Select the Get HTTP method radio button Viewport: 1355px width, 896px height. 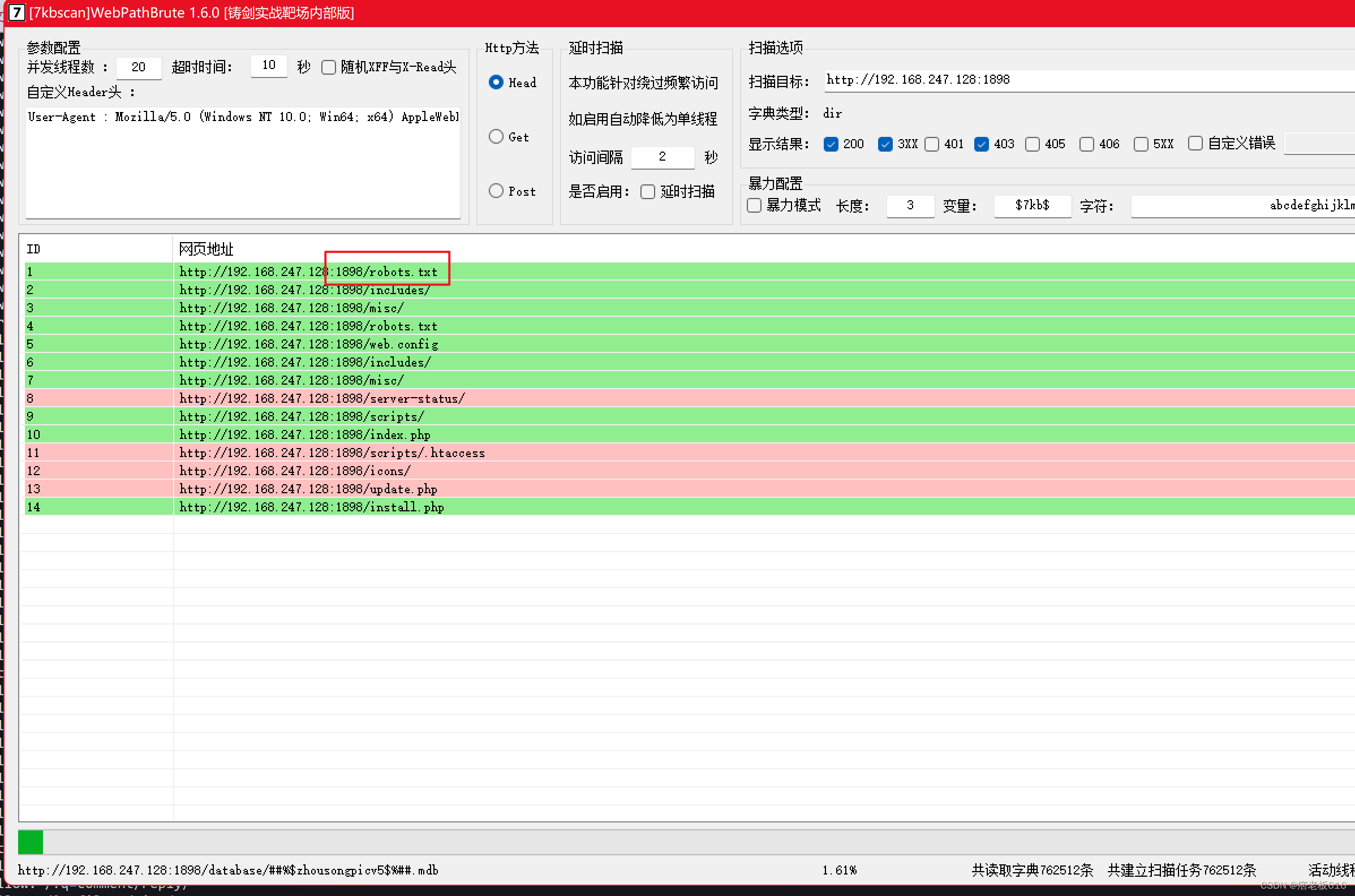pyautogui.click(x=496, y=136)
